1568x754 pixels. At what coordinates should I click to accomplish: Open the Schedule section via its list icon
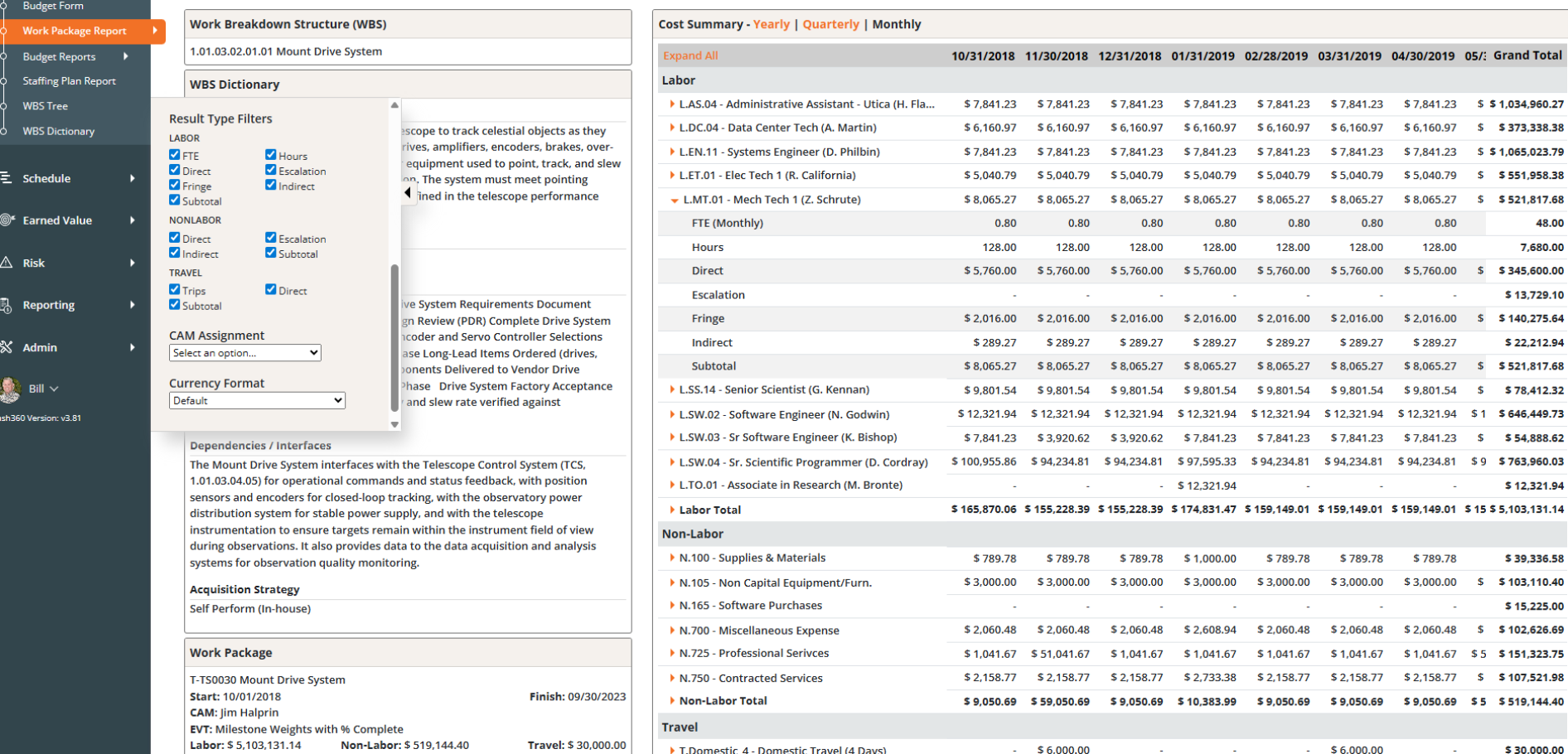[x=6, y=178]
